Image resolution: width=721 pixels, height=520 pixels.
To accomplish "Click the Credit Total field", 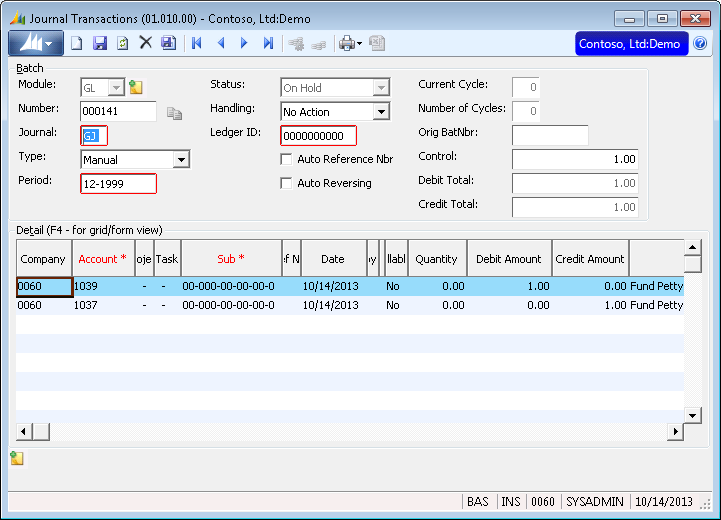I will click(575, 207).
